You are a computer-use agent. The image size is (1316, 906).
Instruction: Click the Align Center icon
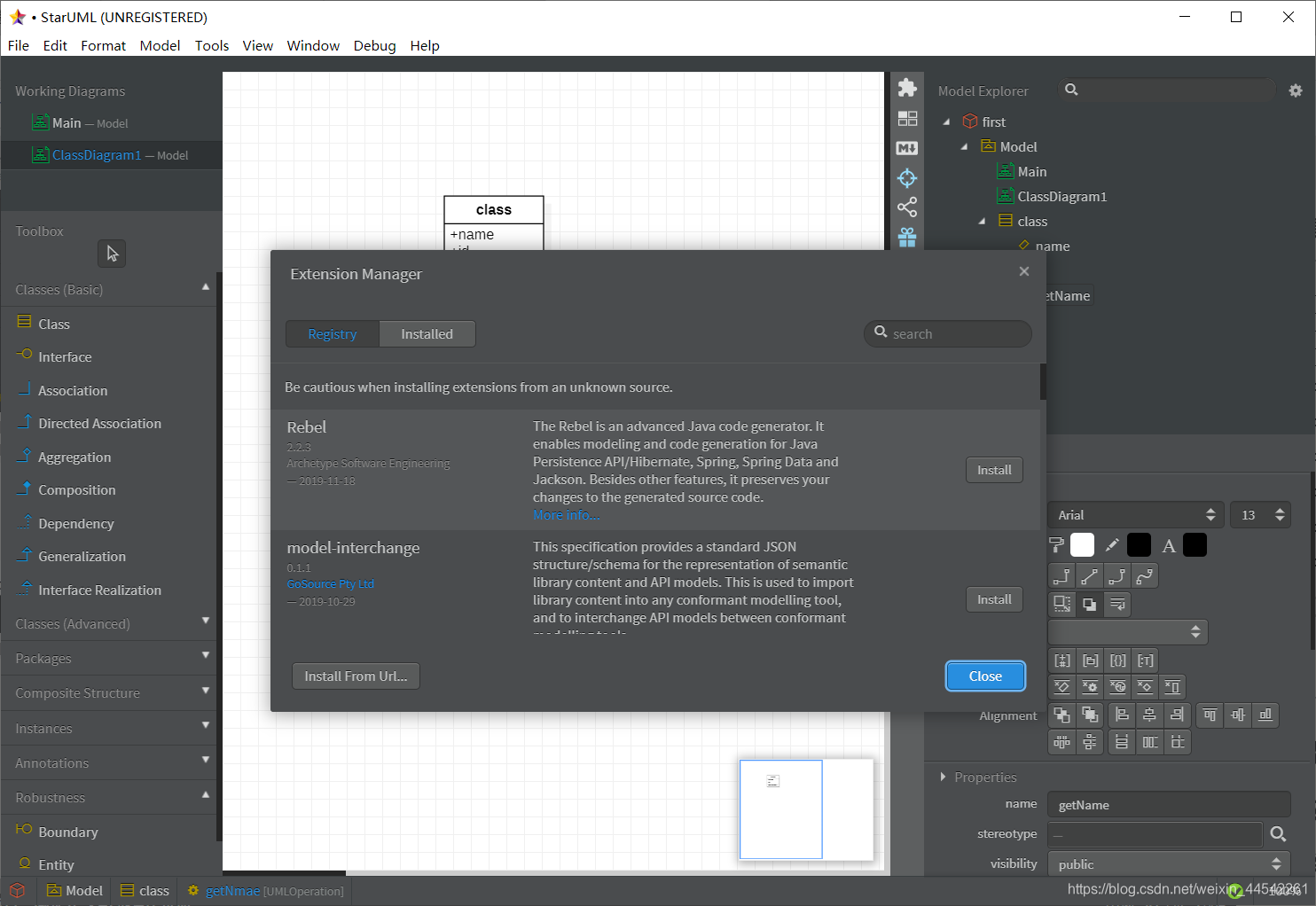[x=1149, y=715]
